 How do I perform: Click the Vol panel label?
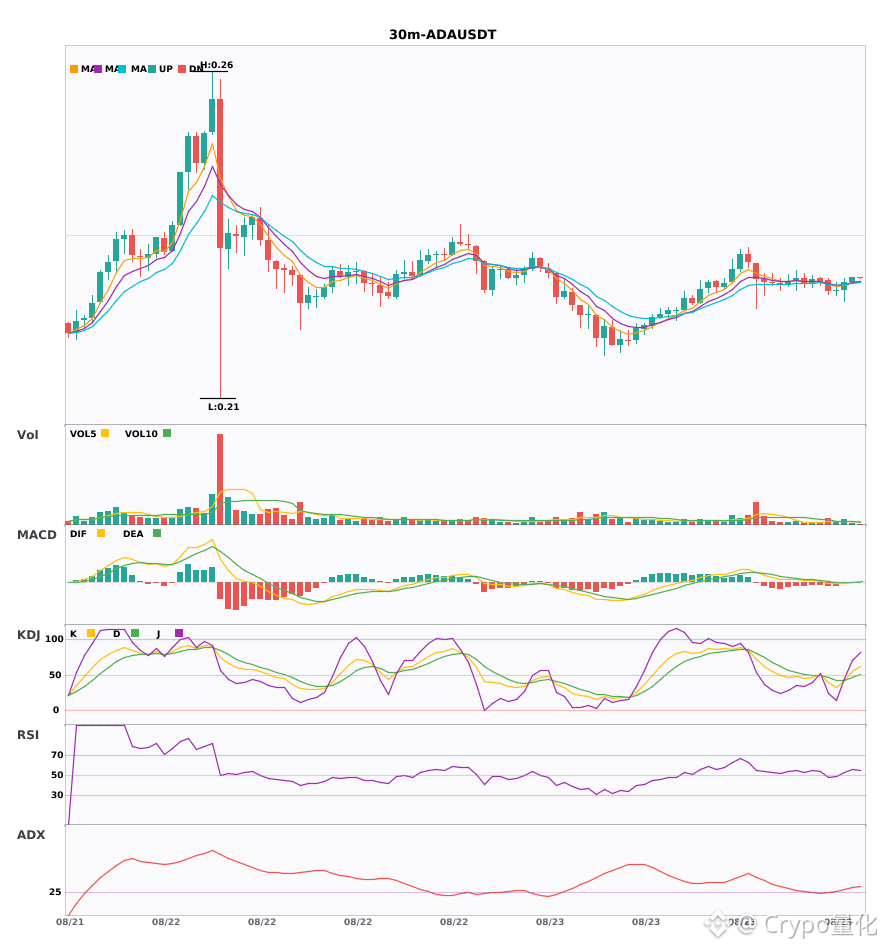point(28,435)
